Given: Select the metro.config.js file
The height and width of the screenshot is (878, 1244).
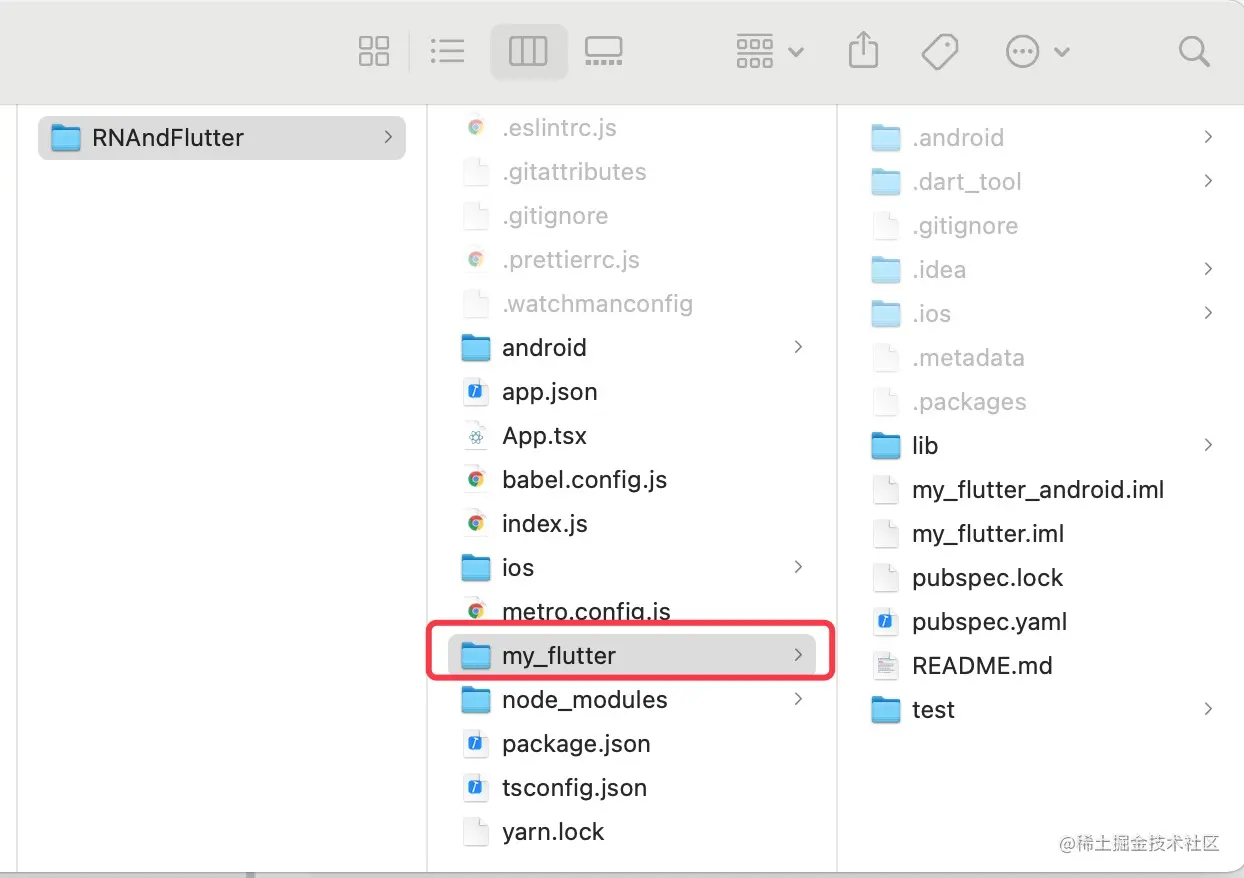Looking at the screenshot, I should click(586, 612).
